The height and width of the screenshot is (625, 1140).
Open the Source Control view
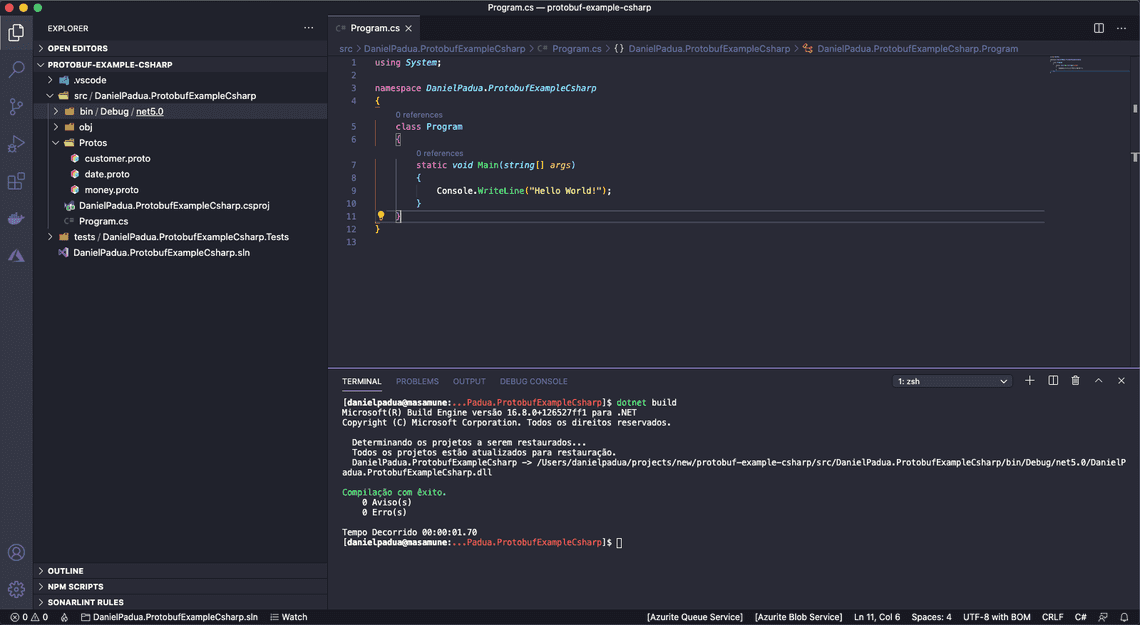point(16,106)
